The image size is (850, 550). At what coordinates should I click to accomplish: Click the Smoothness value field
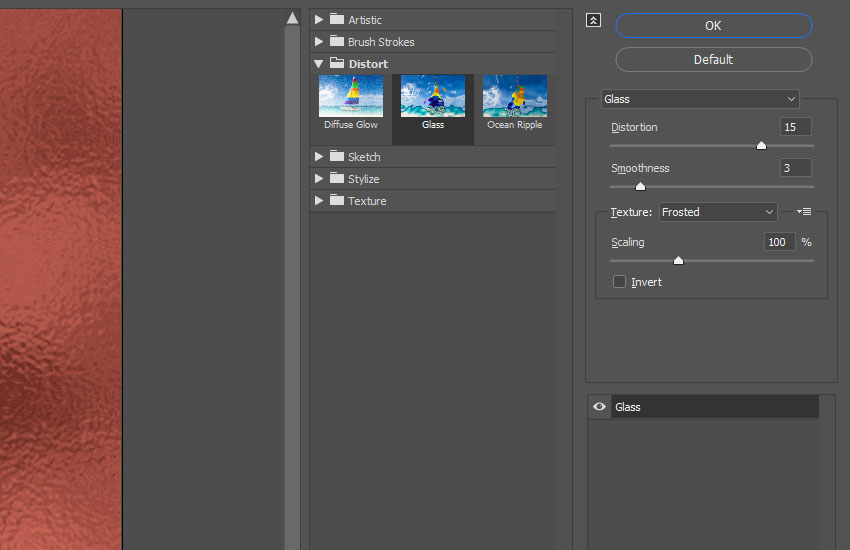[795, 168]
